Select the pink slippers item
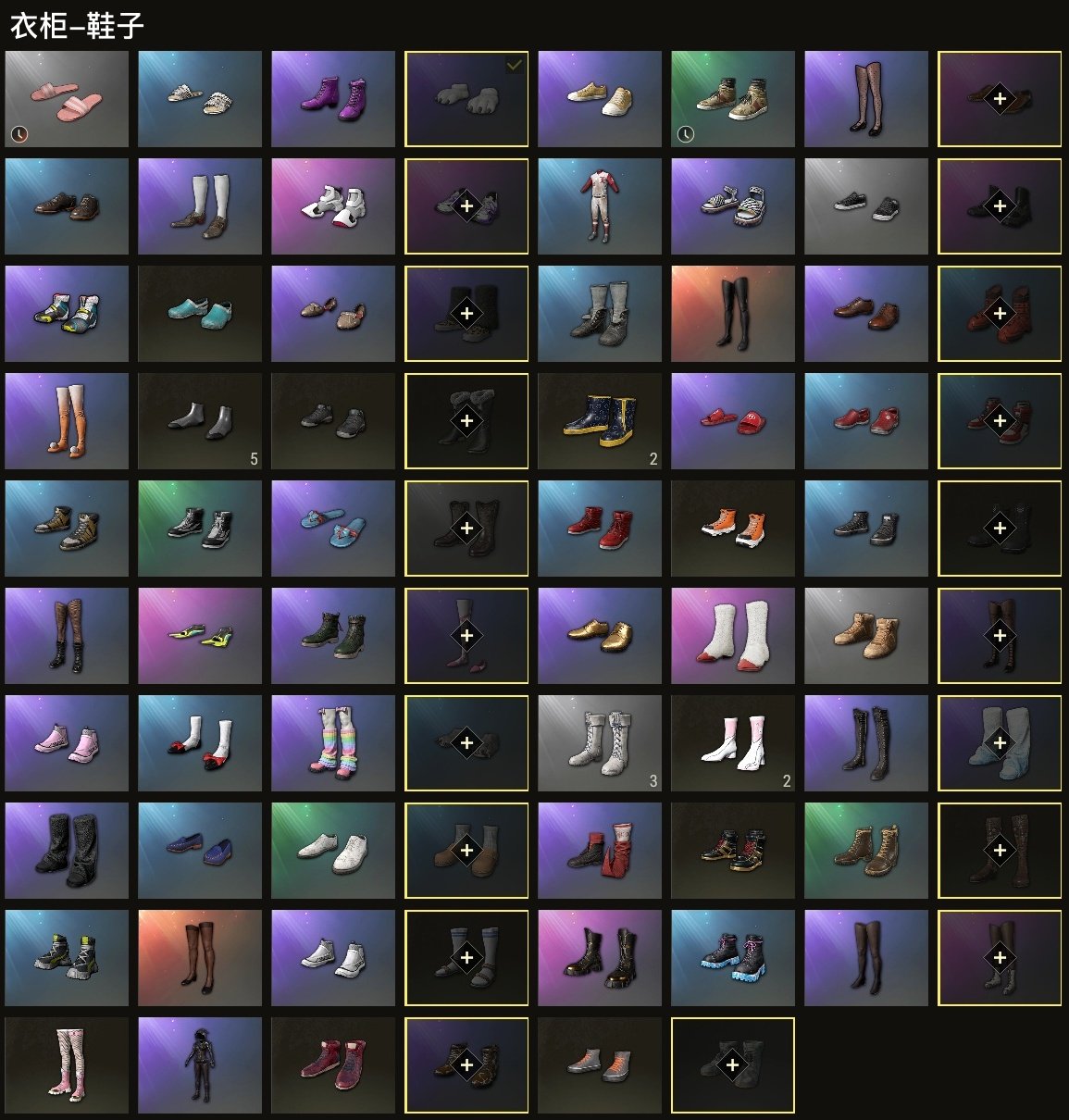The image size is (1069, 1120). (x=67, y=99)
